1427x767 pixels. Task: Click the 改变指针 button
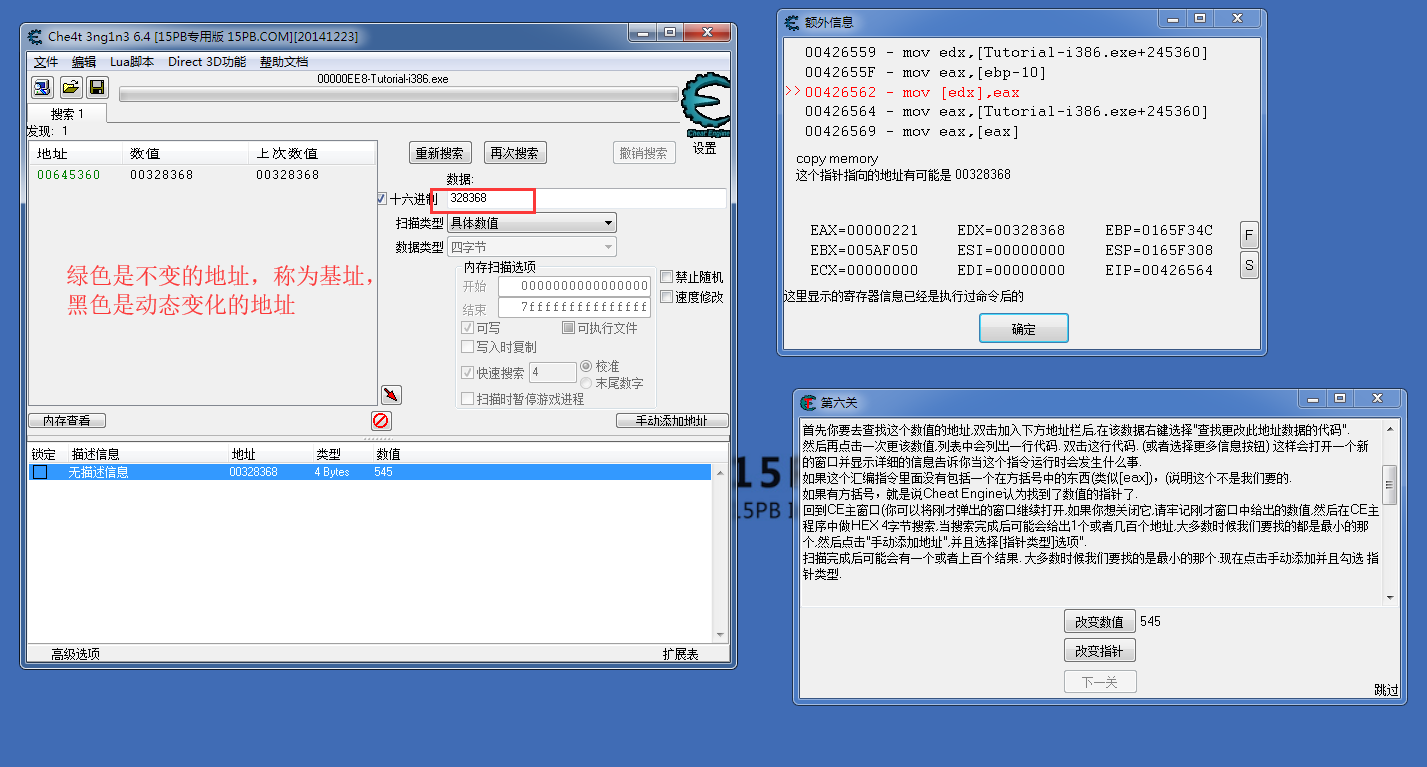coord(1099,651)
